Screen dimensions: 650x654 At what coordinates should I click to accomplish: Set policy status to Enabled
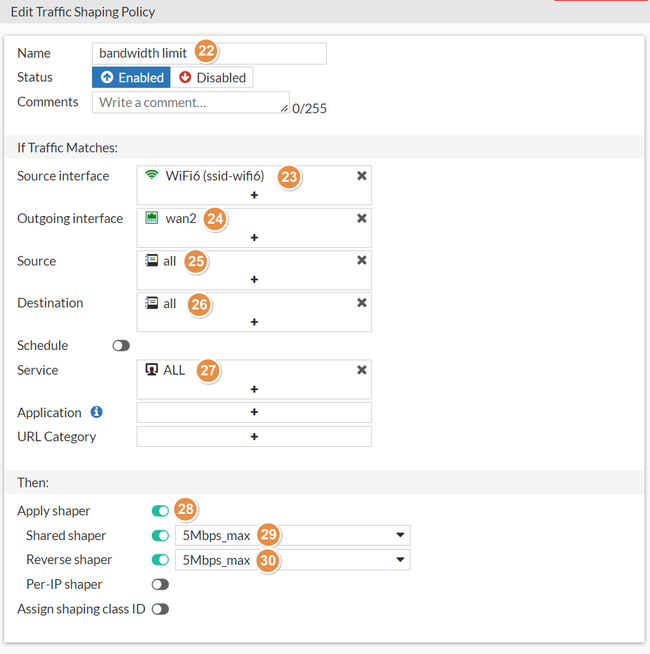point(131,78)
